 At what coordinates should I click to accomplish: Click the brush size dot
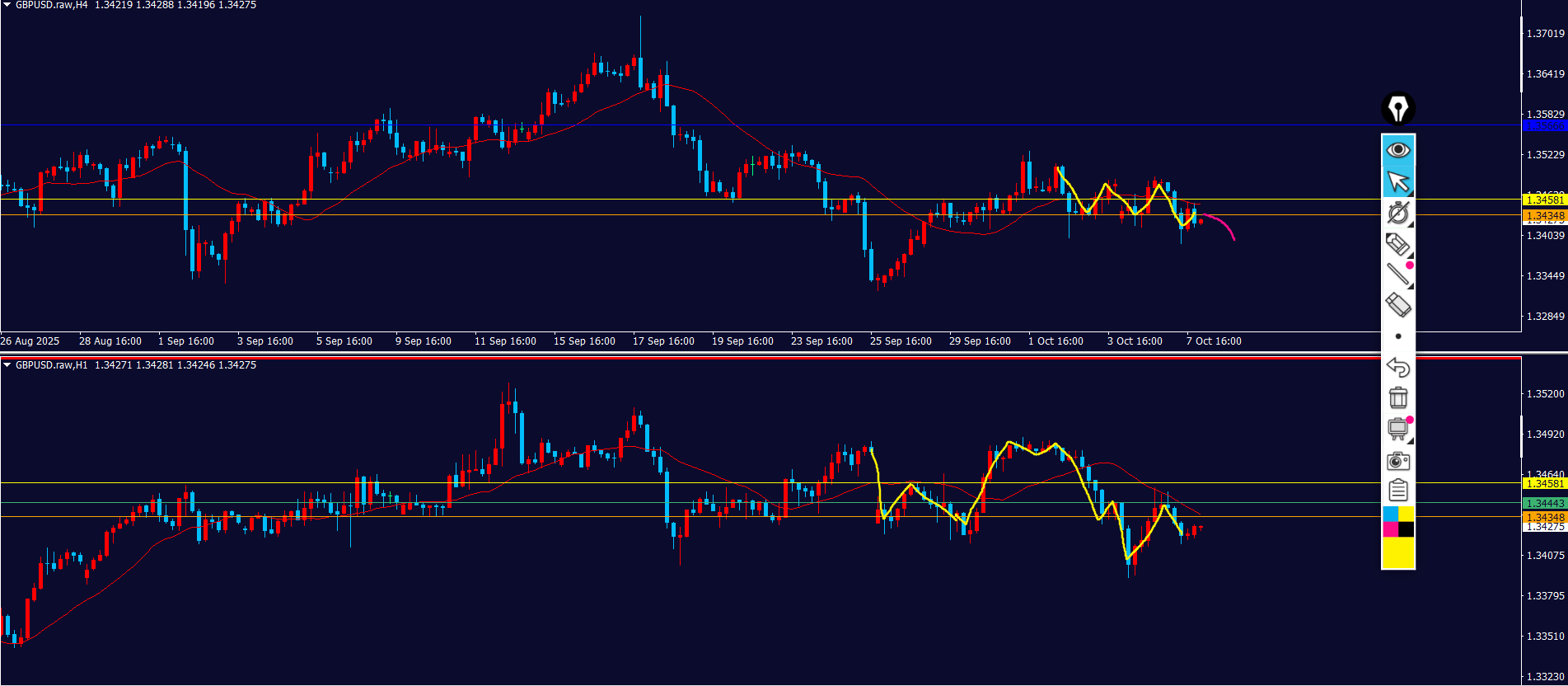click(x=1397, y=336)
